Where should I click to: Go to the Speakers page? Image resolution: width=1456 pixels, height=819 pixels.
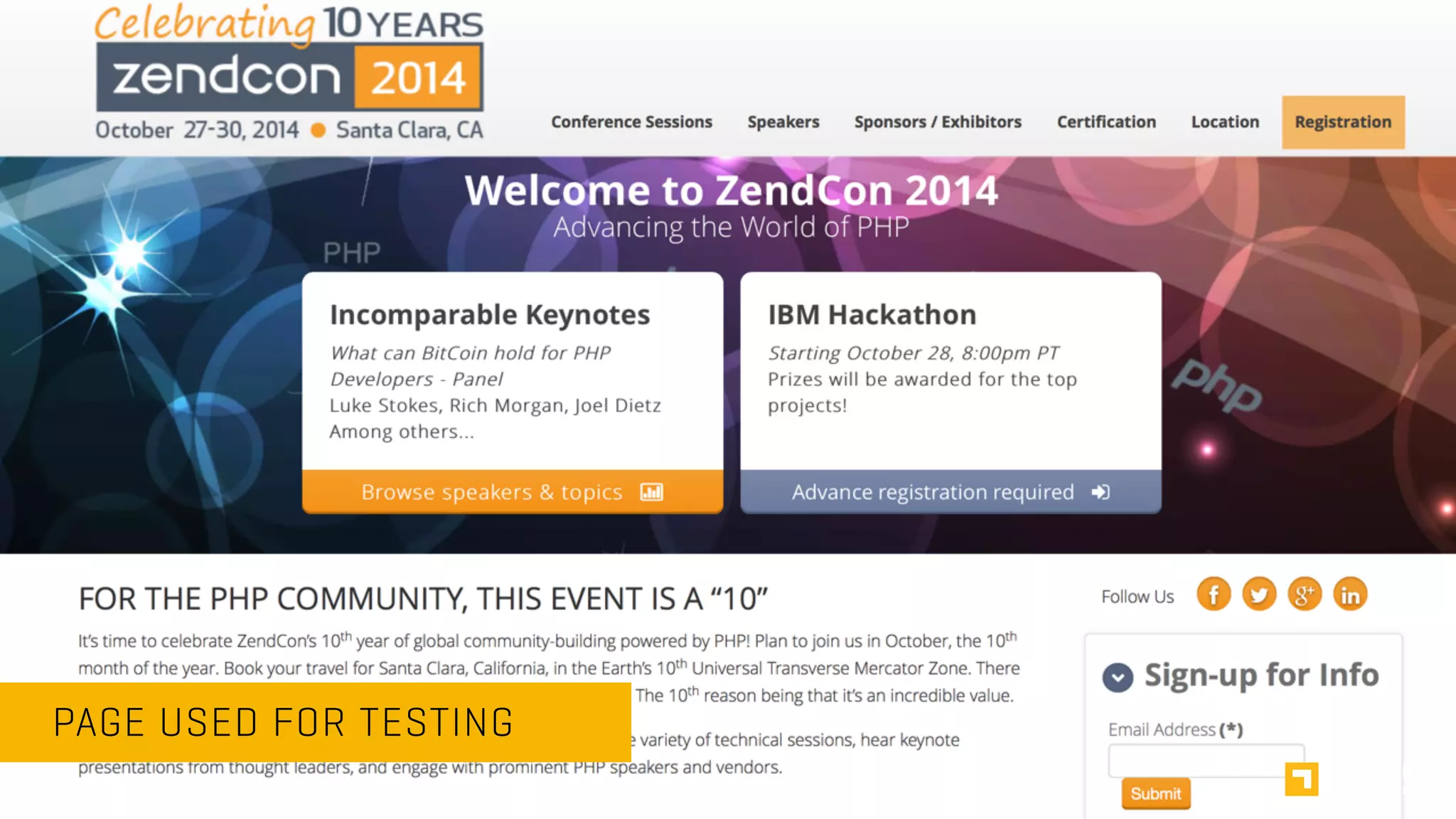pyautogui.click(x=783, y=122)
